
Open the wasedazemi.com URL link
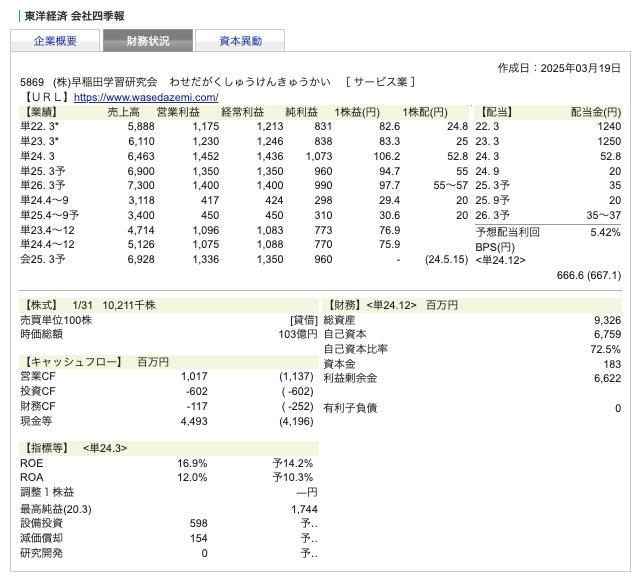146,97
